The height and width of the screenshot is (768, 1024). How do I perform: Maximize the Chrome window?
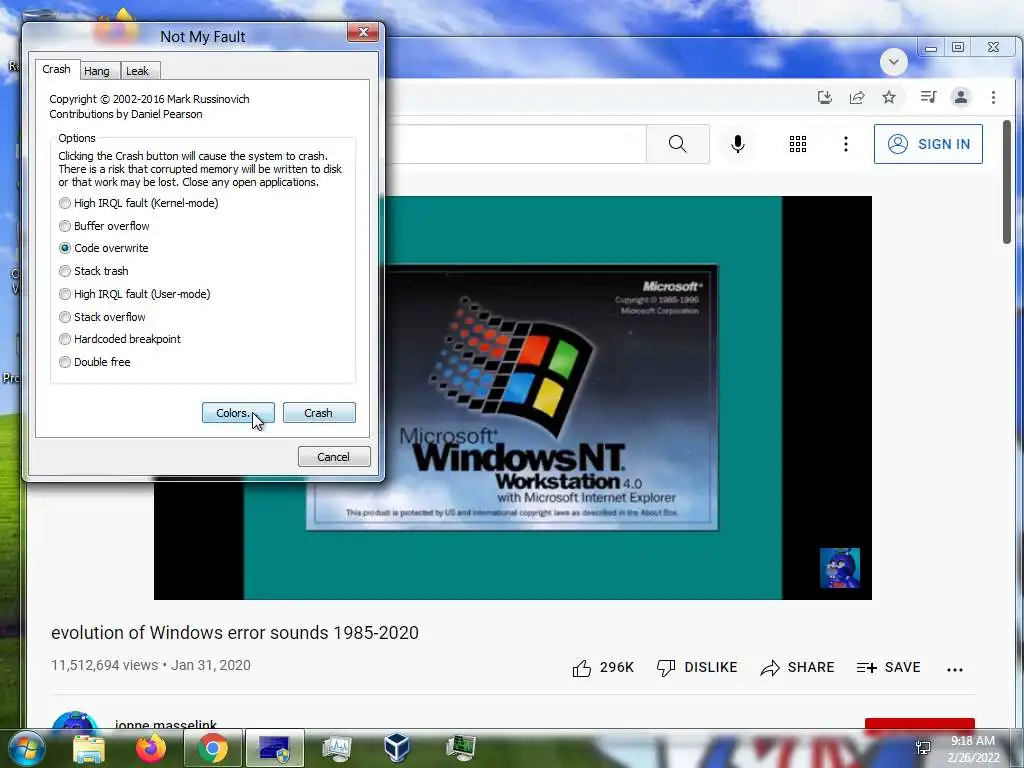[958, 48]
